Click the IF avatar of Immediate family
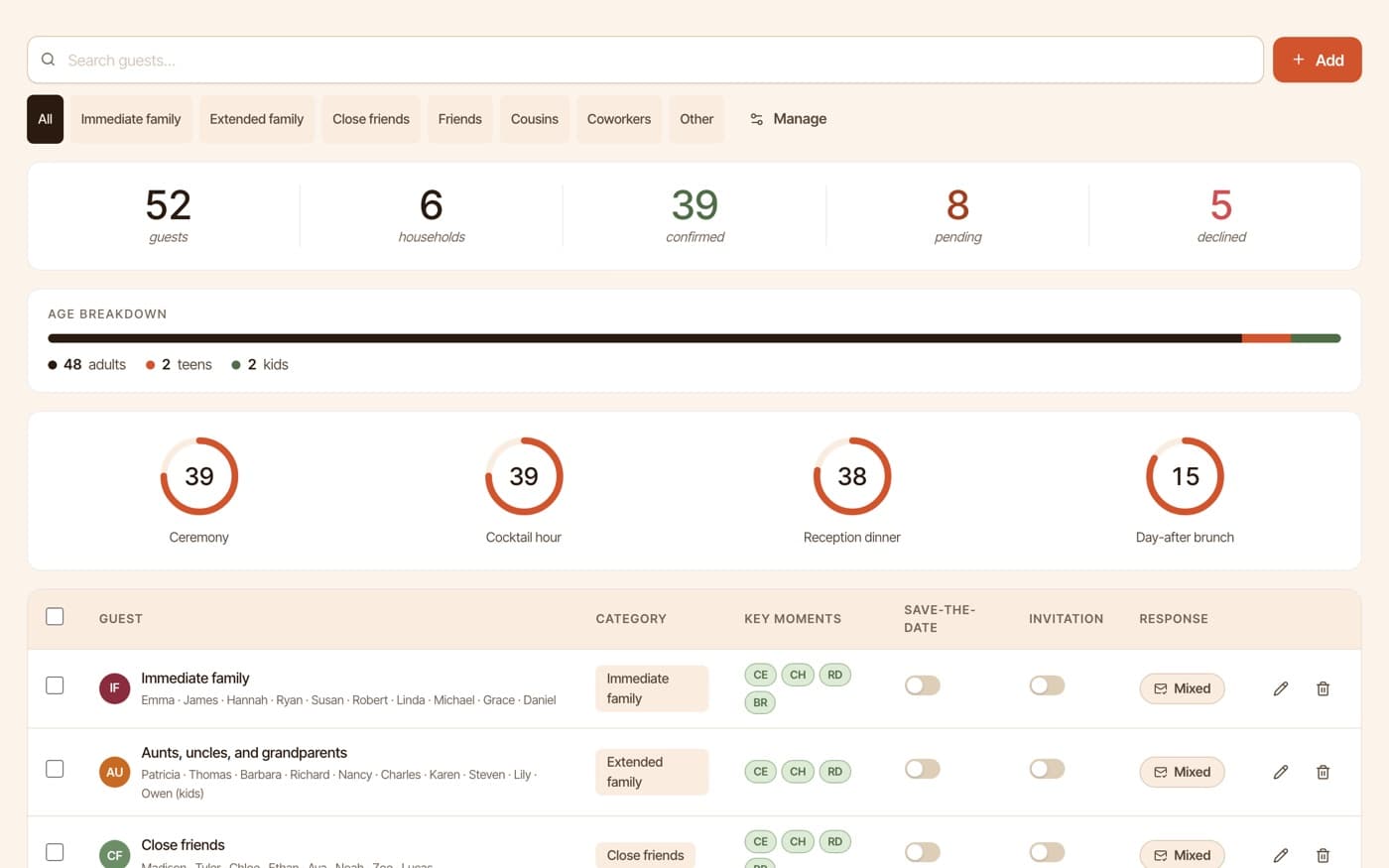Image resolution: width=1389 pixels, height=868 pixels. [114, 688]
